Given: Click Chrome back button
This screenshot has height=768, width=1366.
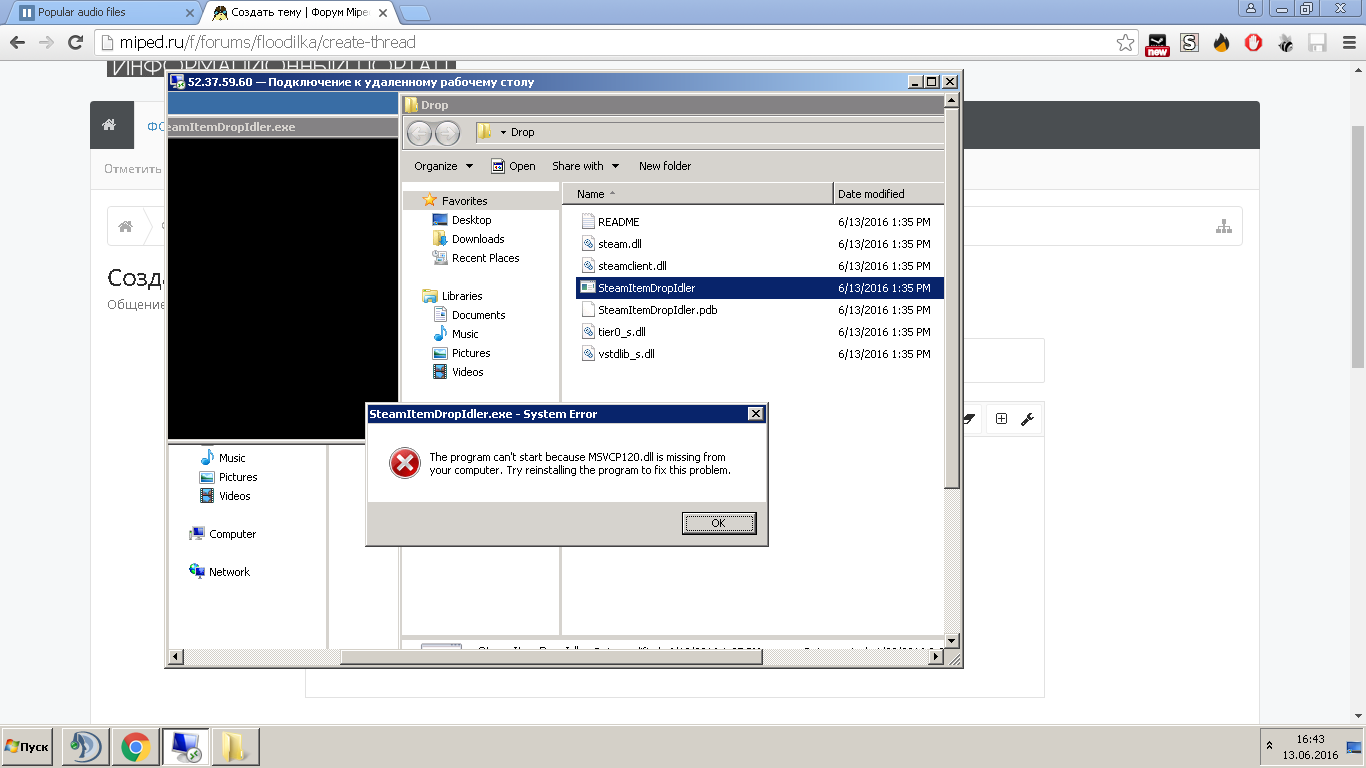Looking at the screenshot, I should (17, 42).
